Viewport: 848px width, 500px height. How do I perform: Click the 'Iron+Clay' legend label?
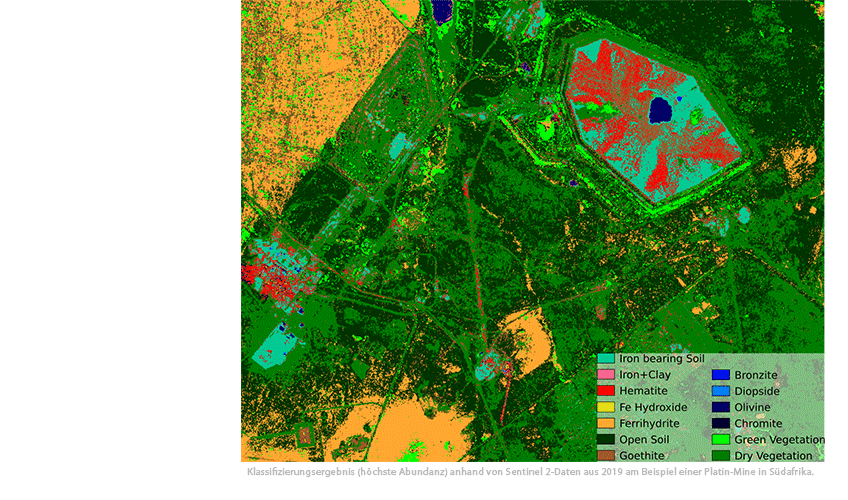point(645,375)
